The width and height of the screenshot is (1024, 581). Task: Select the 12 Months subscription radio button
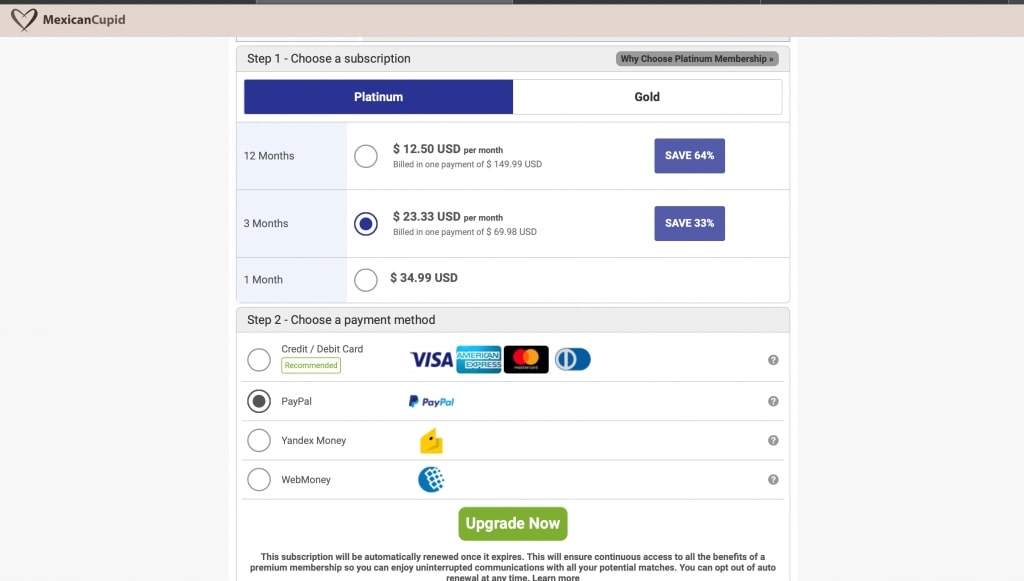tap(366, 156)
